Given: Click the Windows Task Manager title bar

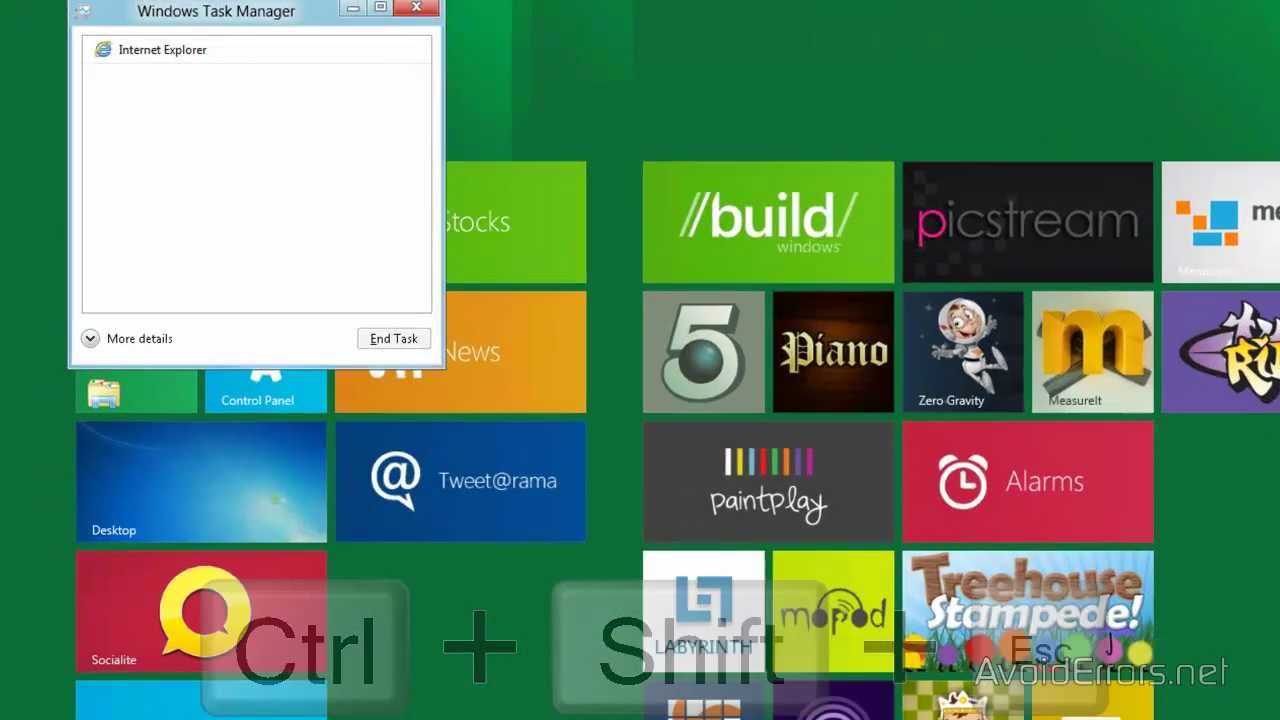Looking at the screenshot, I should [x=216, y=11].
